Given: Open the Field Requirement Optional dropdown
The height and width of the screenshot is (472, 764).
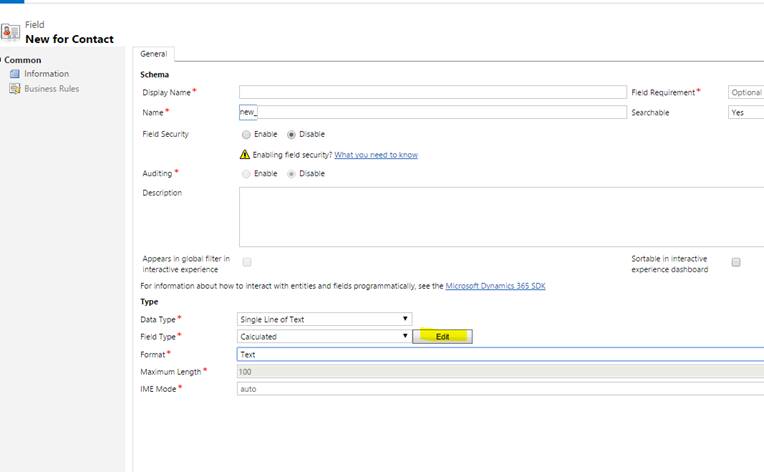Looking at the screenshot, I should (746, 92).
